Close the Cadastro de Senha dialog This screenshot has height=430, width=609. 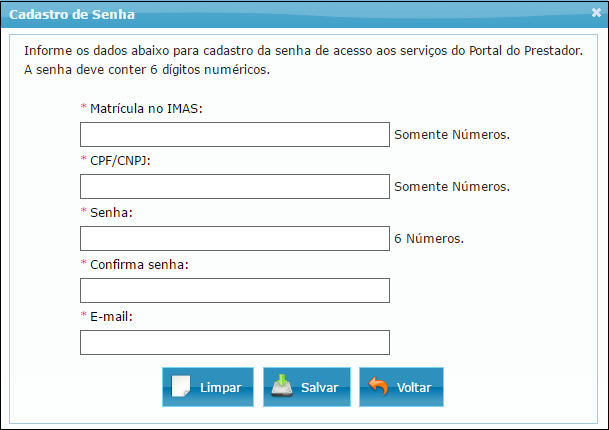coord(596,14)
